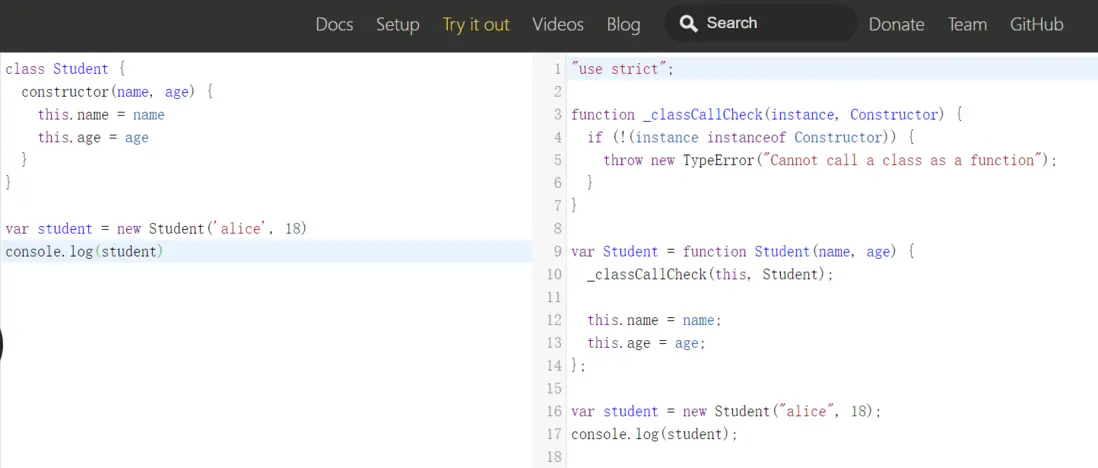Click the highlighted console.log(student) input line
1098x468 pixels.
(84, 252)
